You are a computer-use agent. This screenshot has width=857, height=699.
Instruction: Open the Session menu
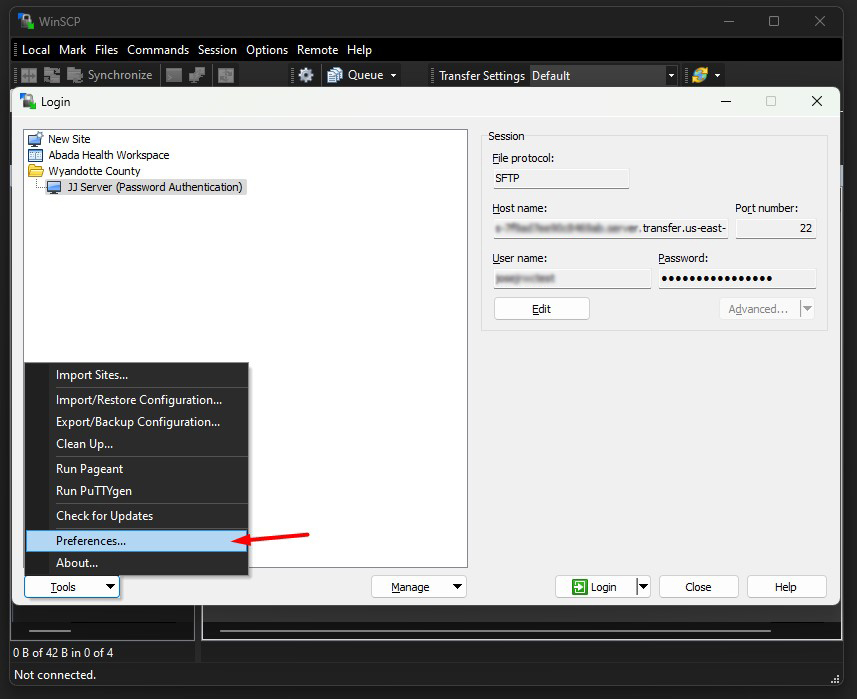pos(217,50)
